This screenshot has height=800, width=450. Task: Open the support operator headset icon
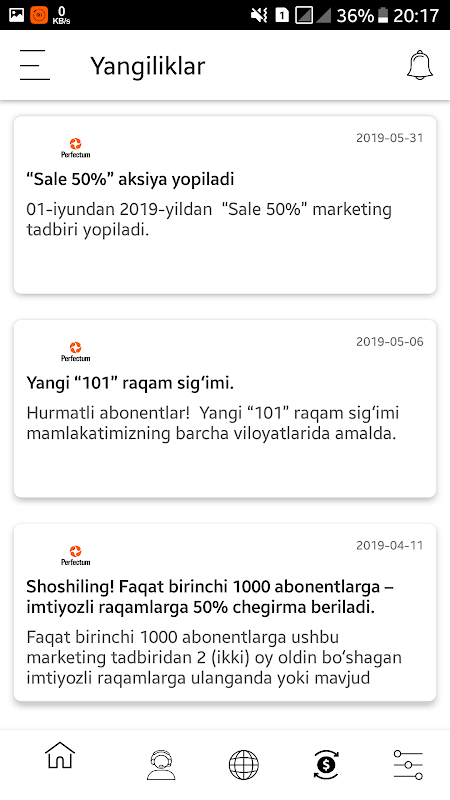(x=161, y=765)
